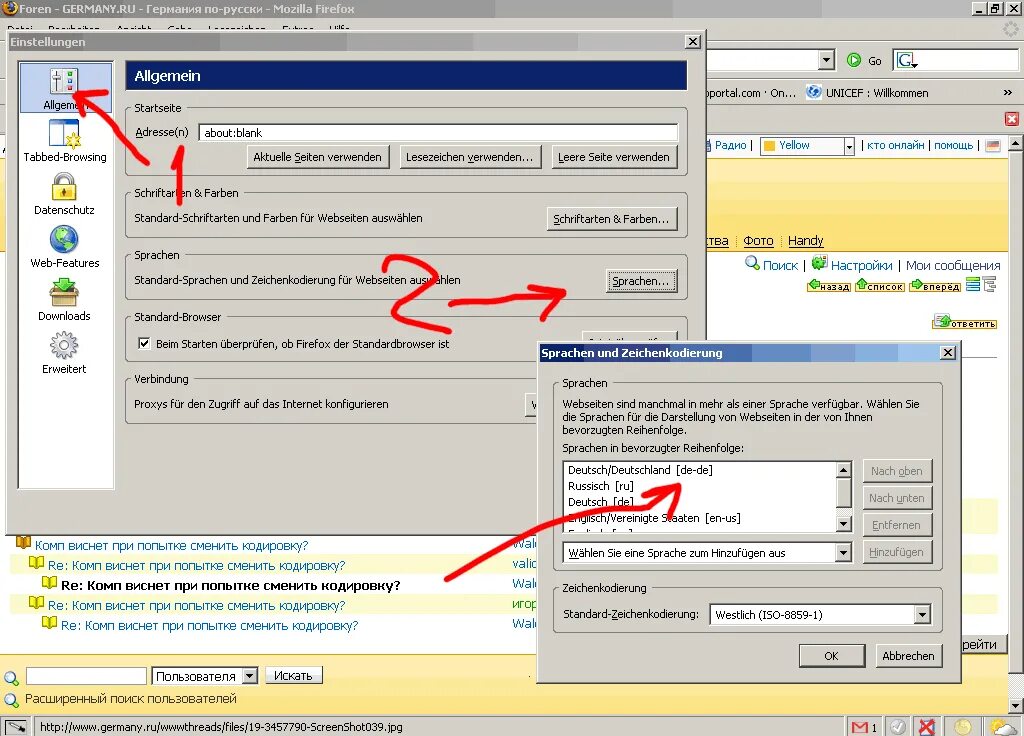Toggle the Standardbrowser startup check checkbox

144,344
